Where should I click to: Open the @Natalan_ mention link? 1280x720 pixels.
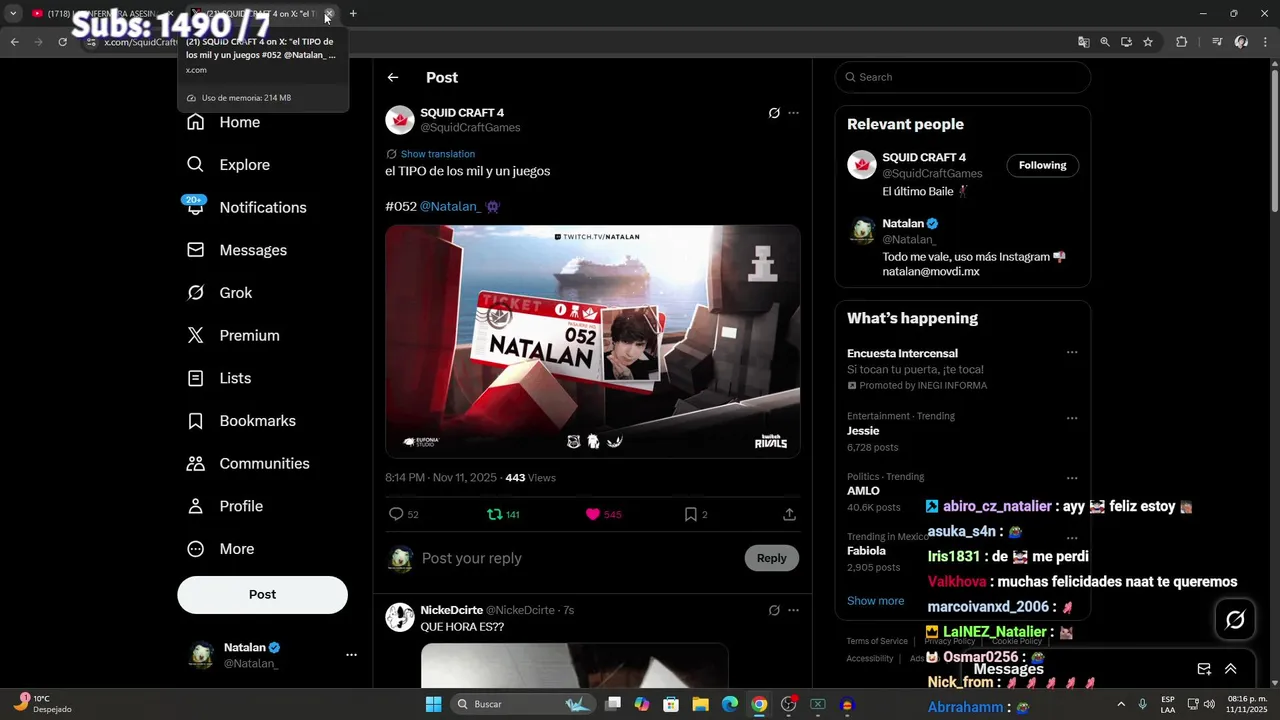pos(450,206)
